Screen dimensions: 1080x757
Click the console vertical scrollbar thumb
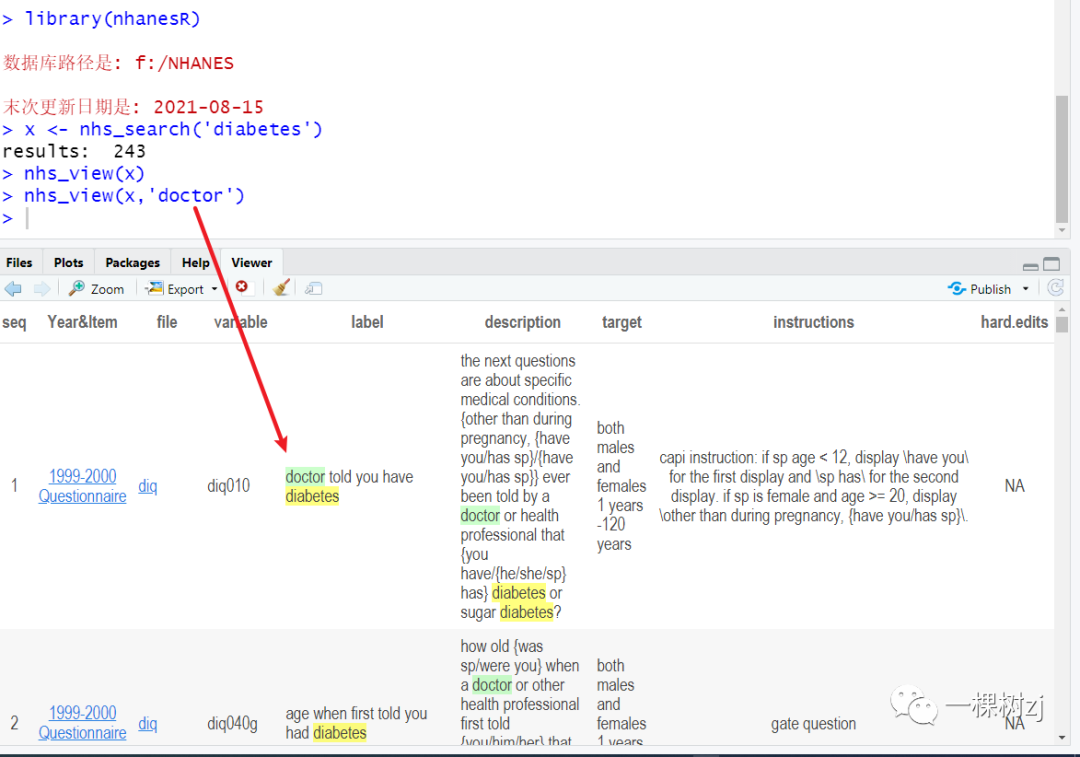coord(1062,159)
